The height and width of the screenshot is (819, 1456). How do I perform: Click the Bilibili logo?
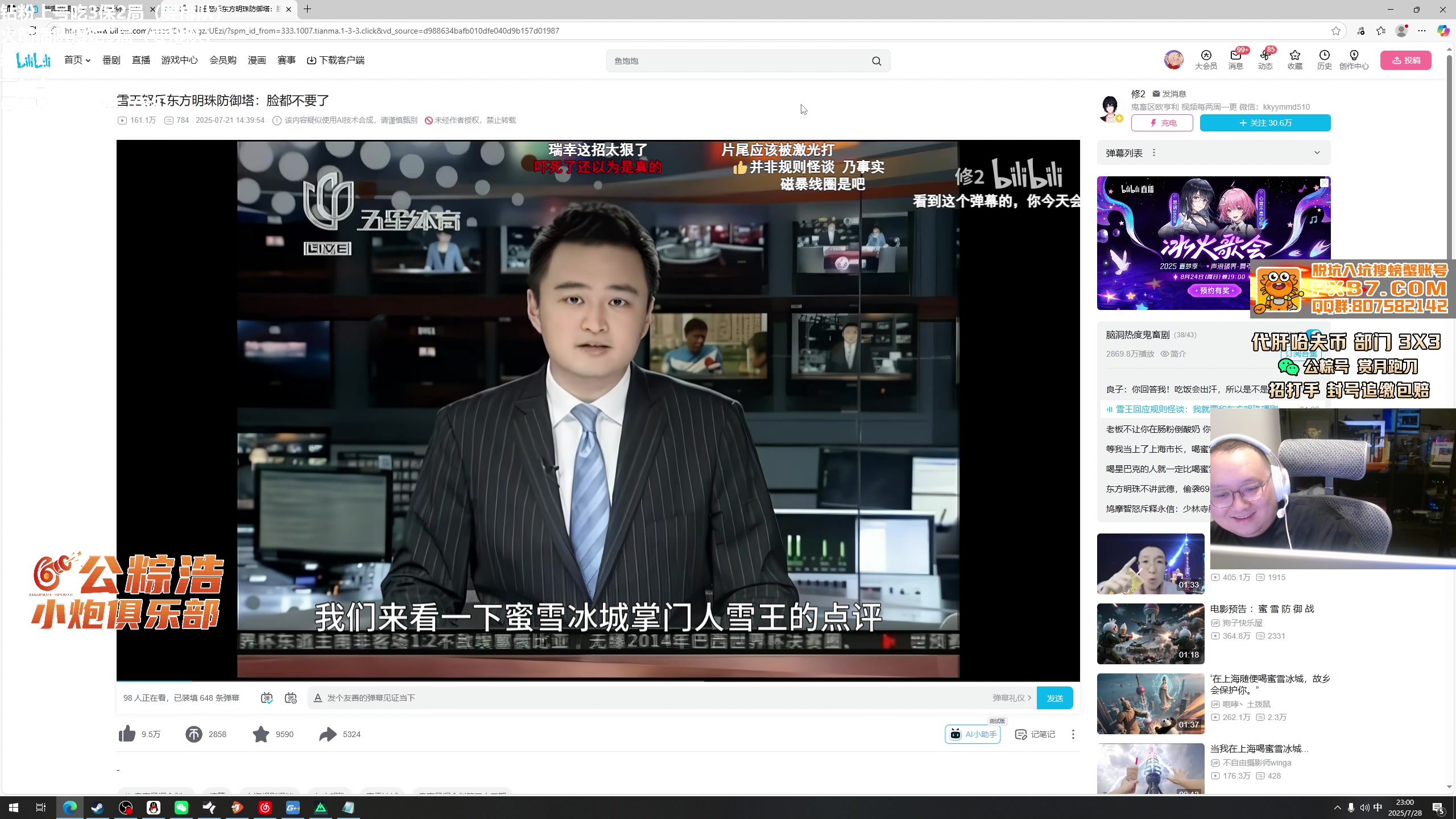pos(34,60)
